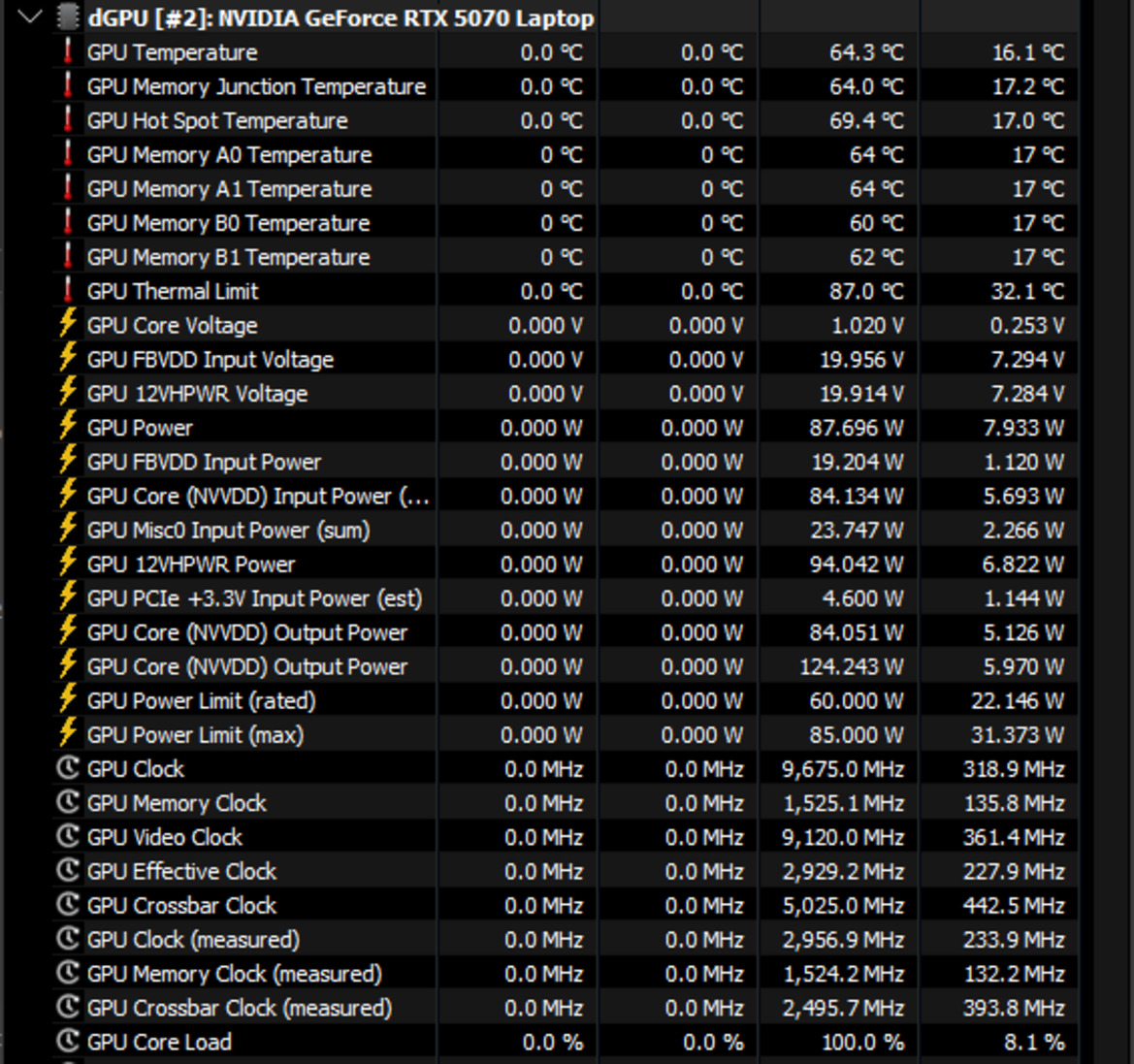
Task: Select the 2,956.9 MHz GPU Clock (measured) value
Action: point(843,940)
